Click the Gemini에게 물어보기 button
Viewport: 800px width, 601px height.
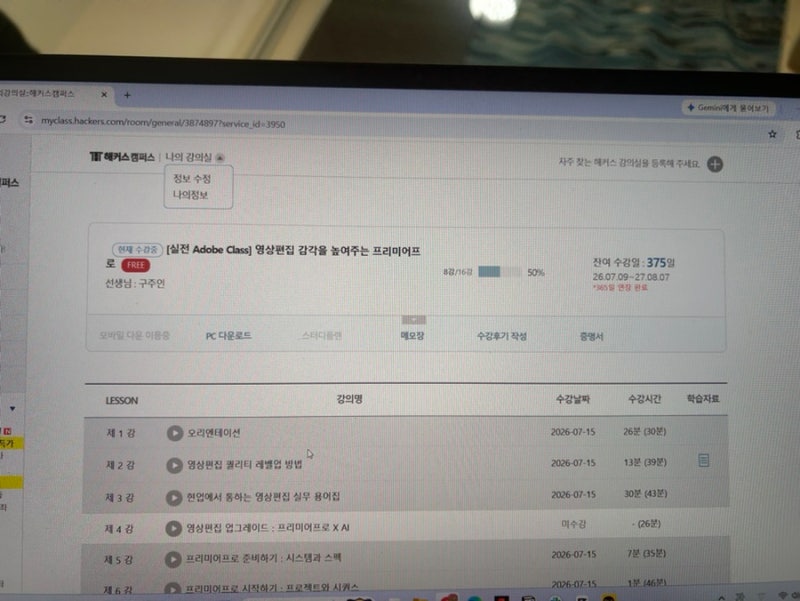(x=728, y=108)
